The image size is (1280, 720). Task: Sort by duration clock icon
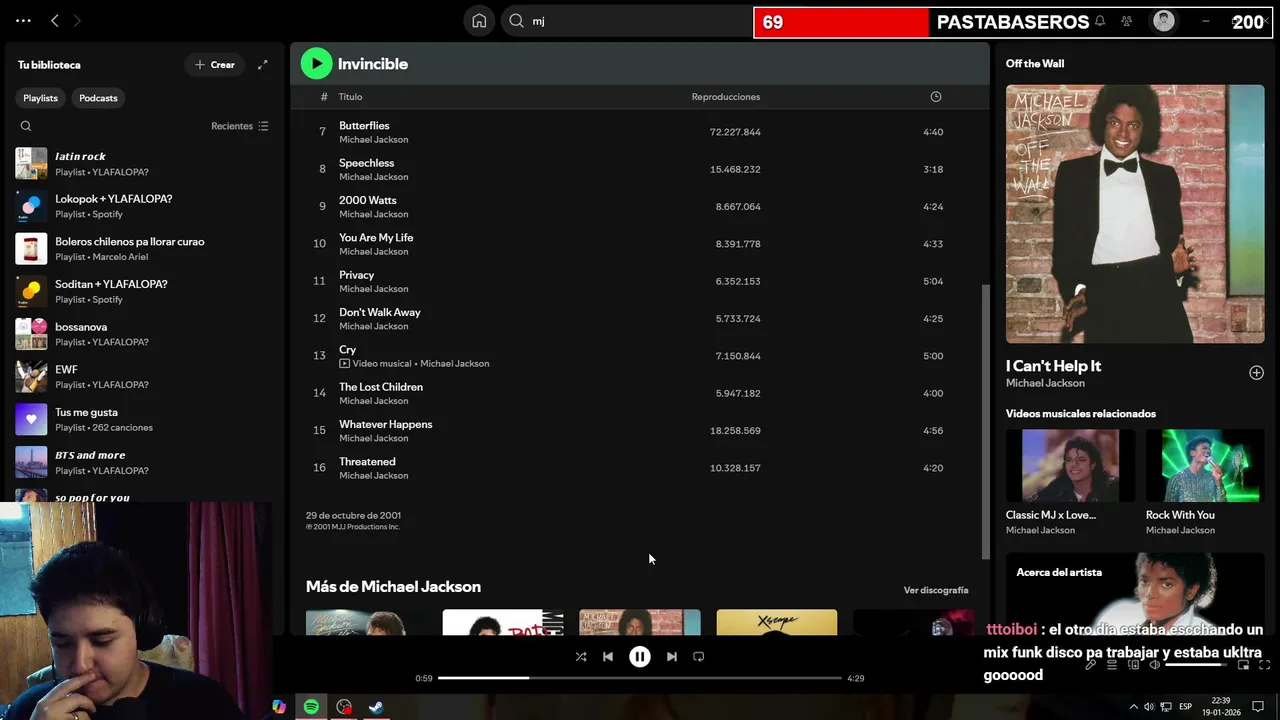point(936,97)
